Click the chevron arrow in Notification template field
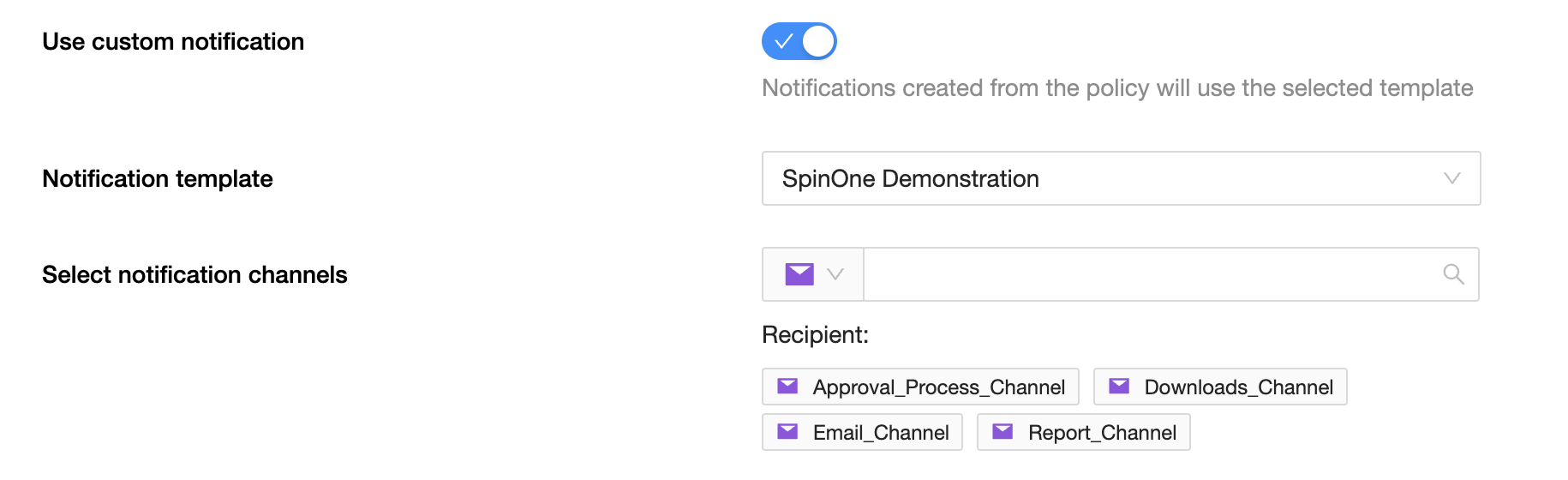The image size is (1568, 480). click(1451, 178)
